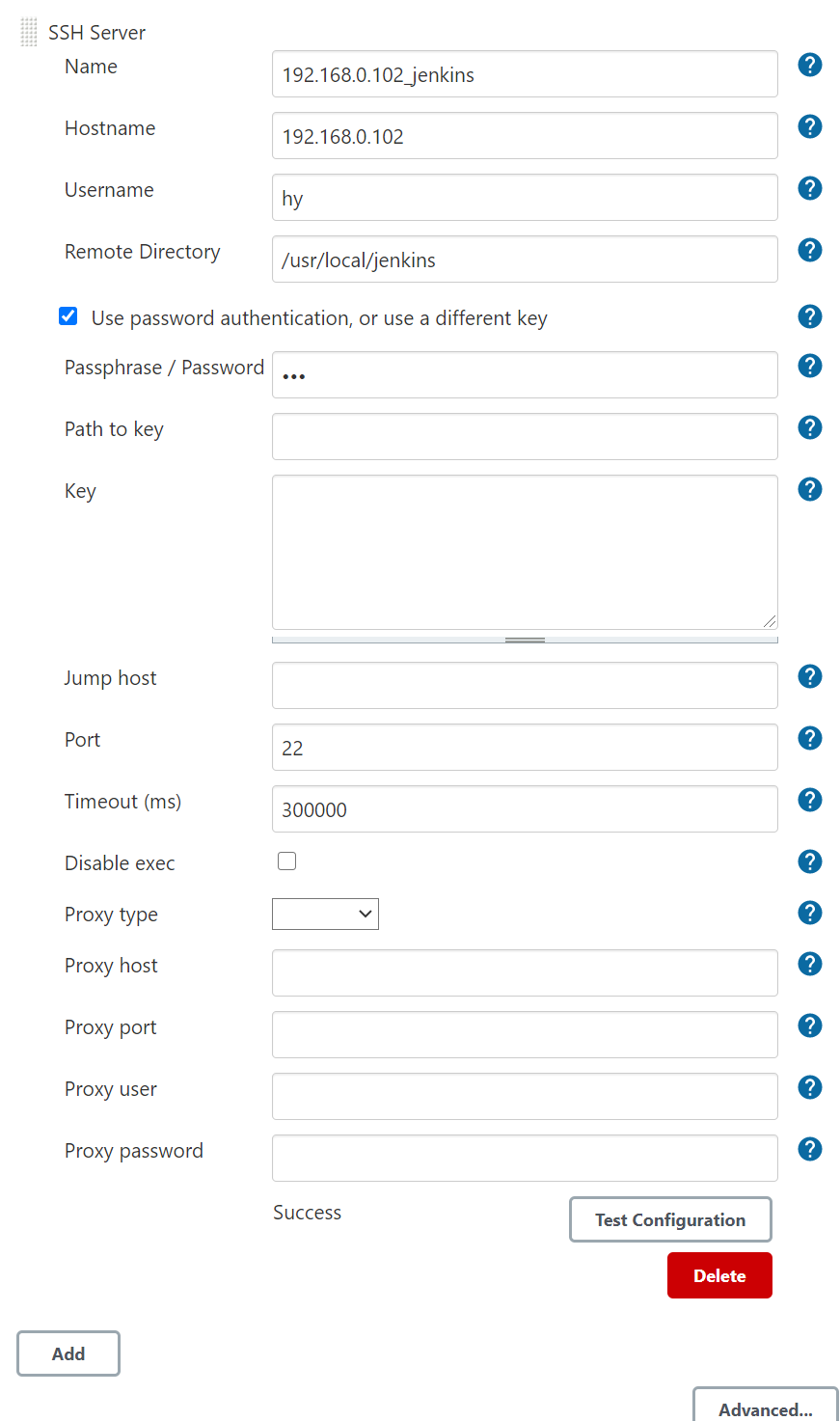
Task: Open Advanced settings section
Action: click(x=765, y=1408)
